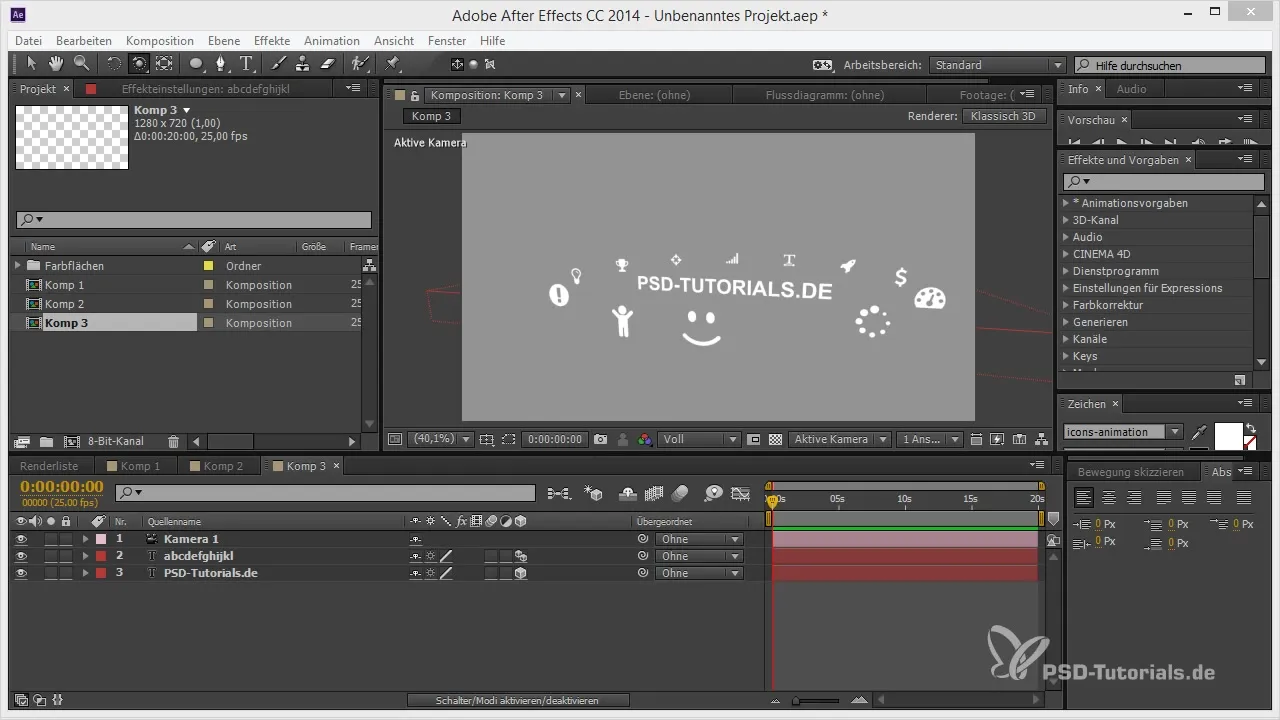Expand the Farbkorrektur effects category

click(1066, 305)
